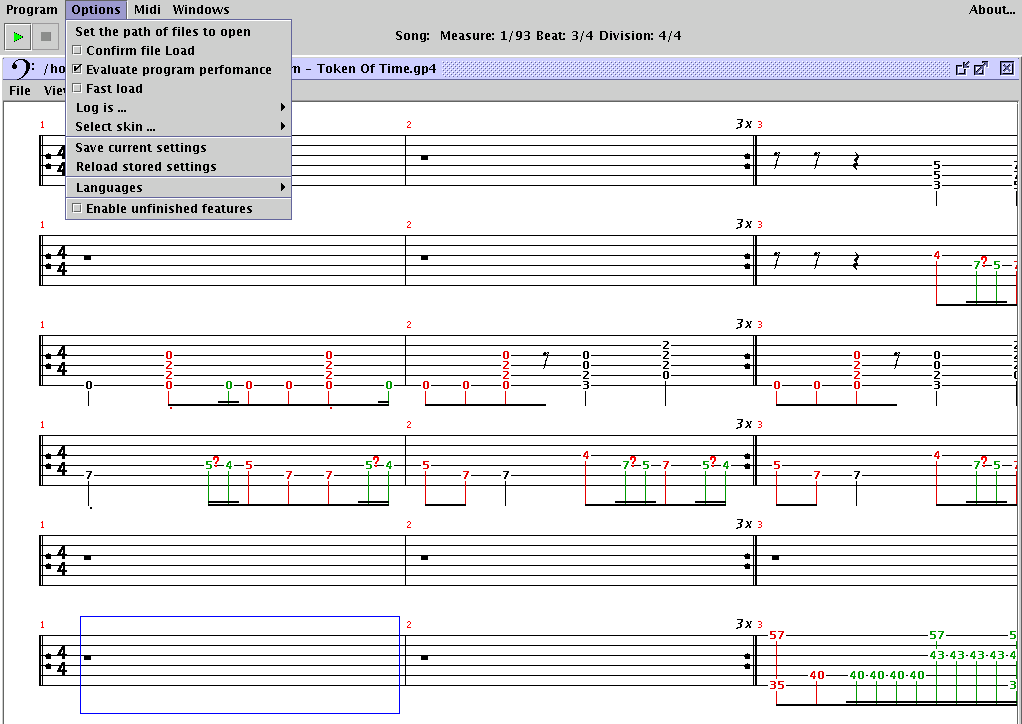
Task: Open the Windows menu
Action: pyautogui.click(x=200, y=10)
